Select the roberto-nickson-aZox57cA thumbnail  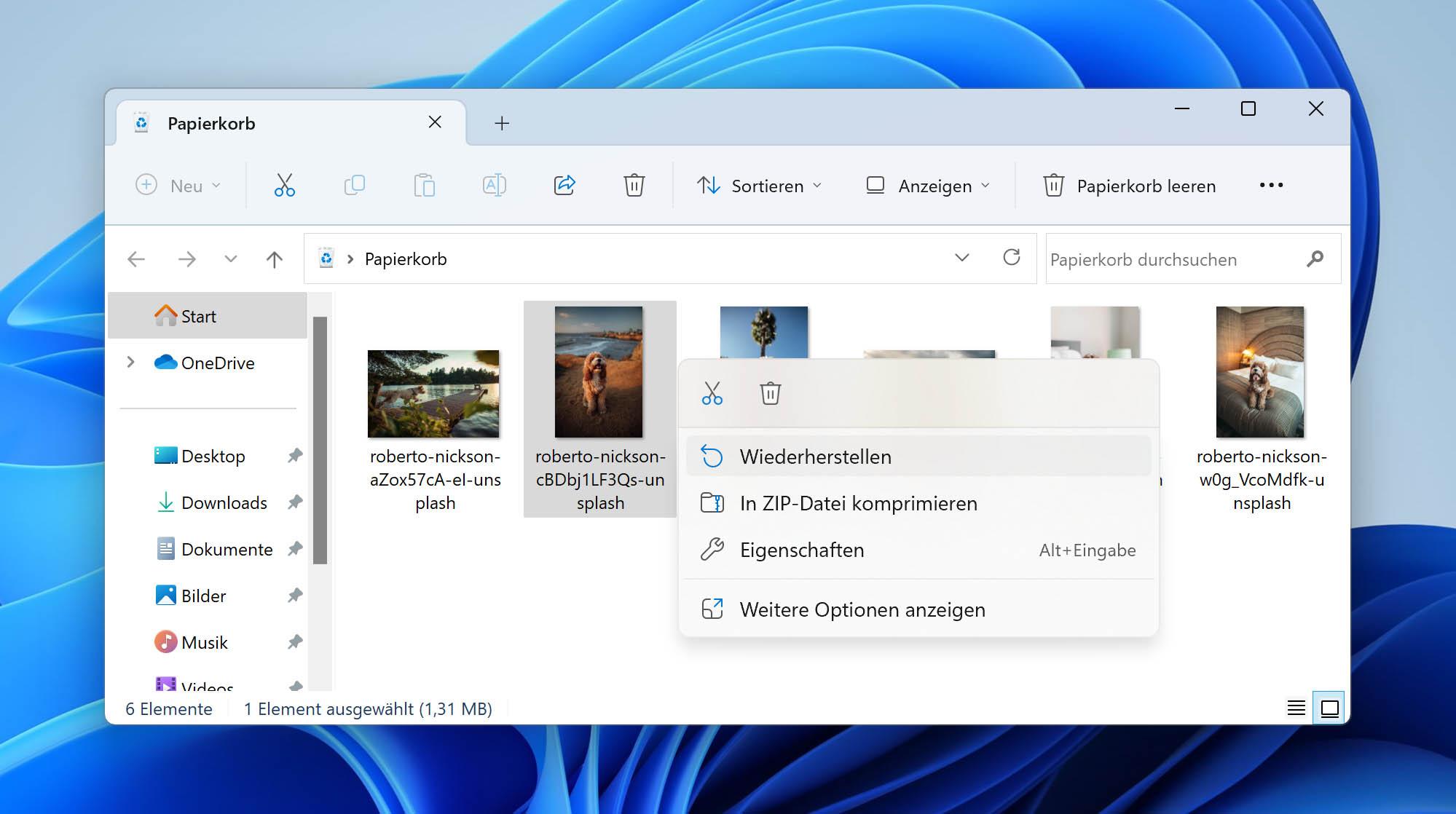pos(433,394)
